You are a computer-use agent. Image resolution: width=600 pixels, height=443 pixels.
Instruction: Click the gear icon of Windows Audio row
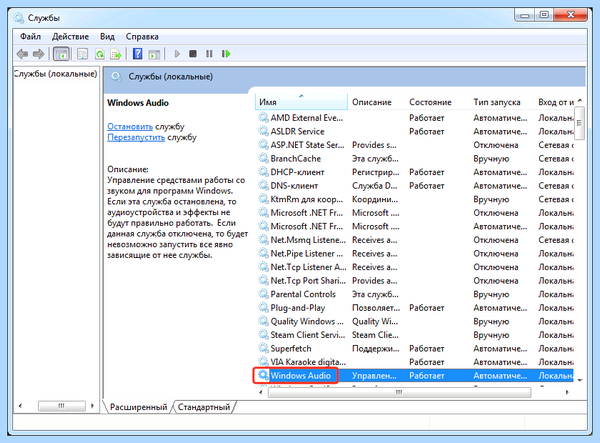point(263,375)
